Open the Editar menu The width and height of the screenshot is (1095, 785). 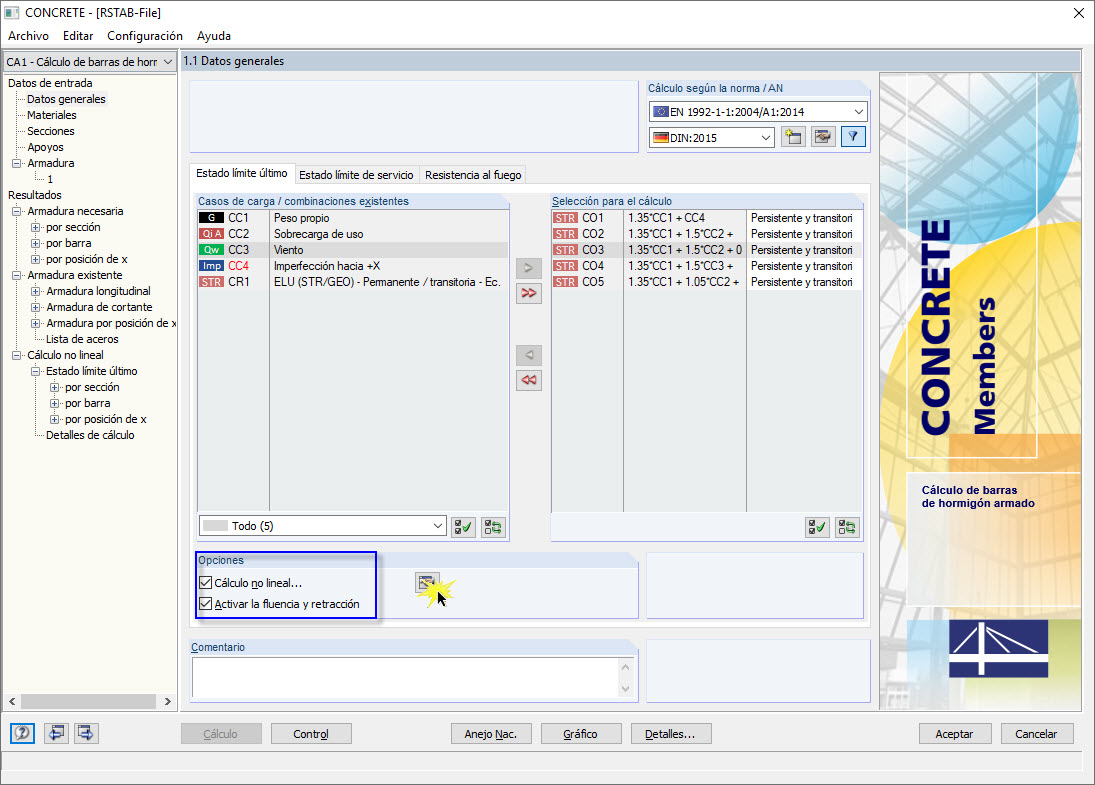pyautogui.click(x=78, y=36)
